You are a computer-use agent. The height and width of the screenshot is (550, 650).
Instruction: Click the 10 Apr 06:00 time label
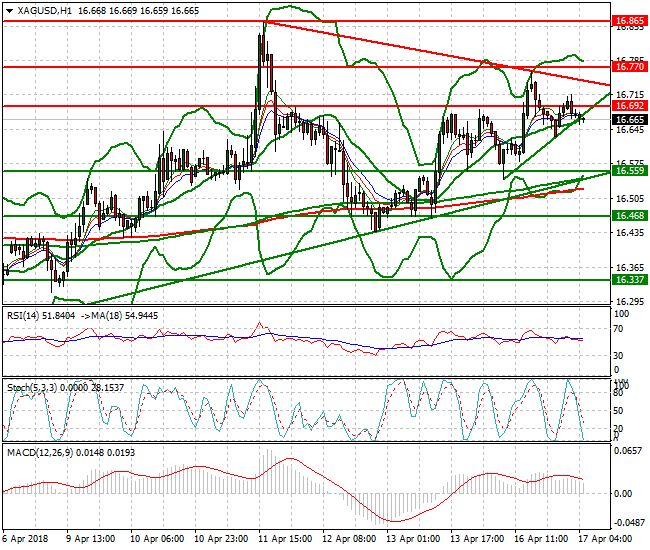(x=157, y=539)
